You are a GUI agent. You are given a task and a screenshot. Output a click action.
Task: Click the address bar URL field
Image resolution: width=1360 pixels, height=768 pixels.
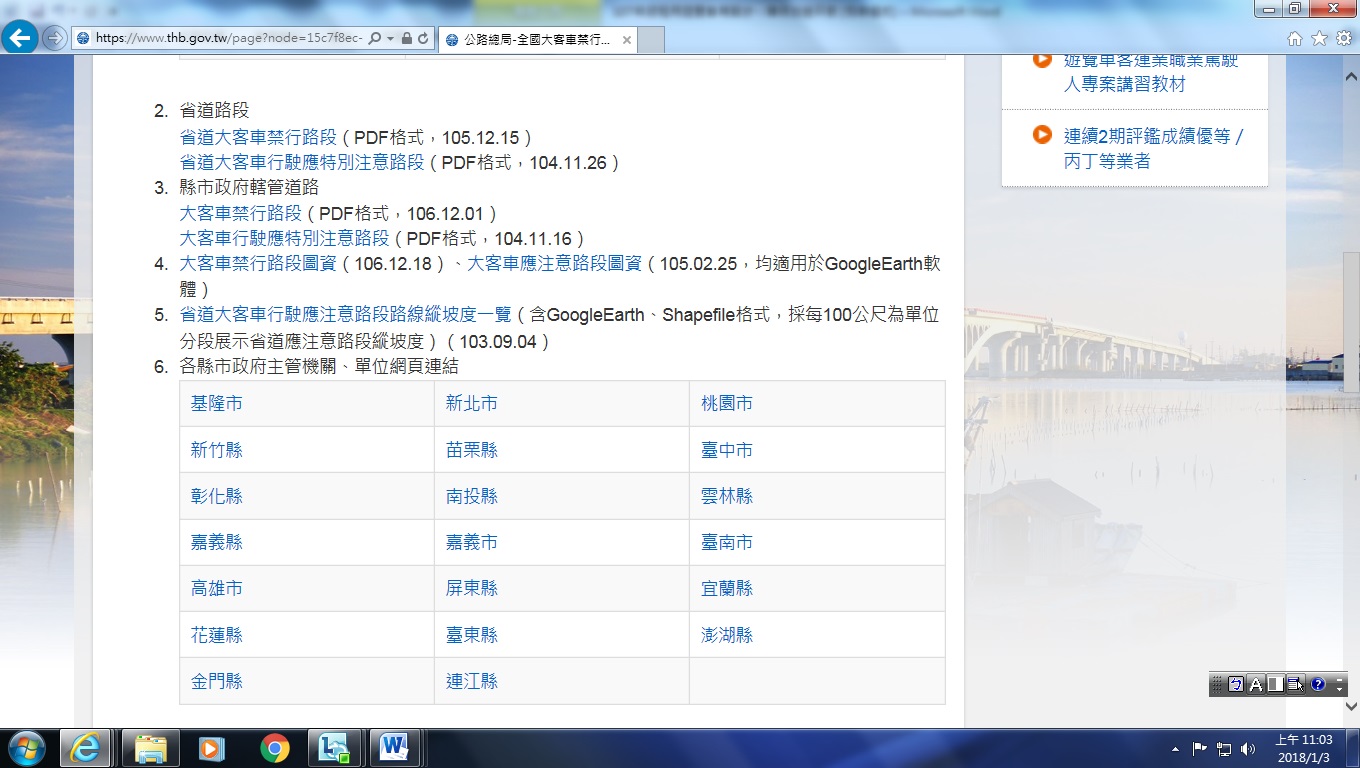(228, 39)
